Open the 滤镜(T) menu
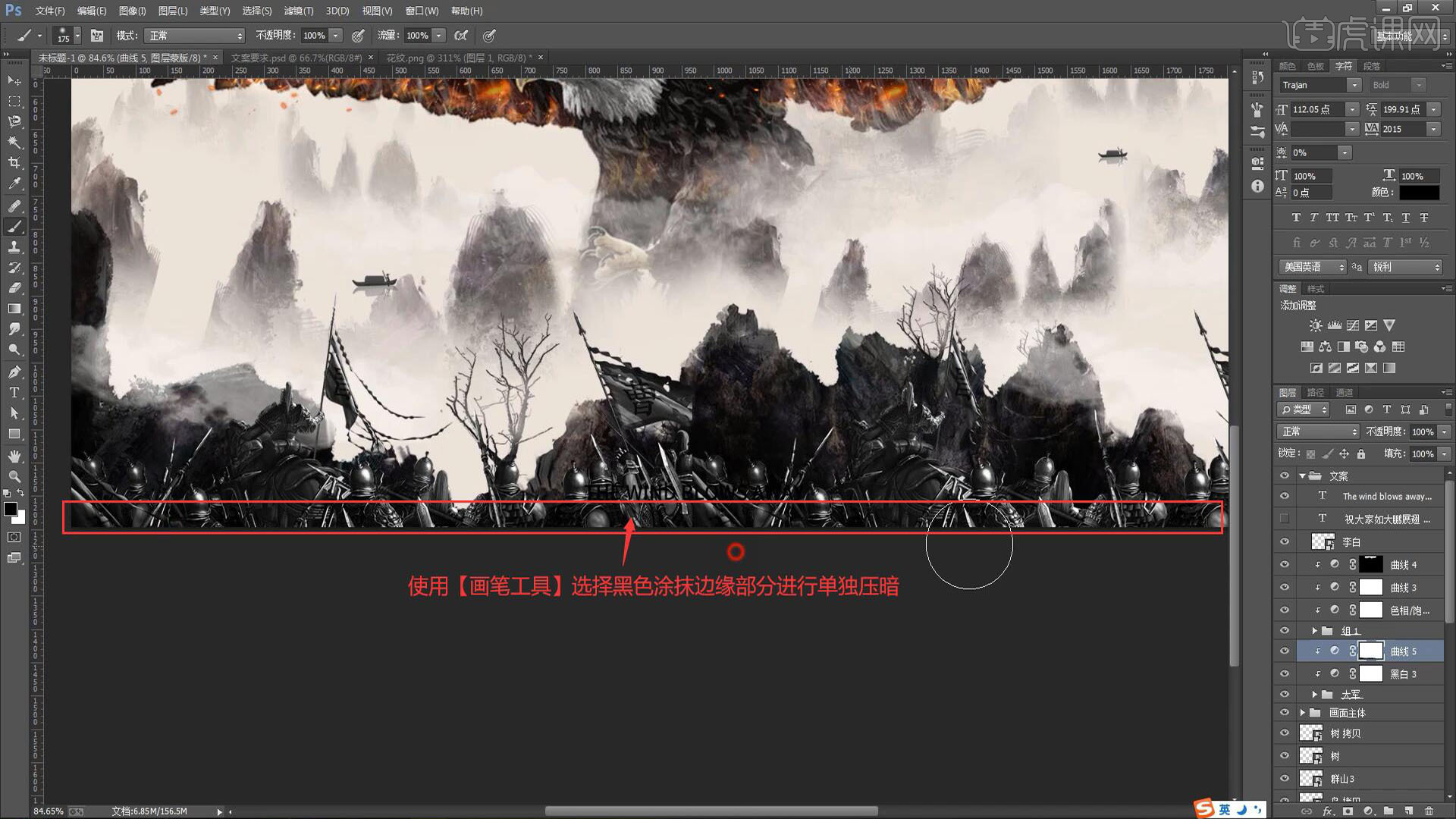 (x=298, y=11)
